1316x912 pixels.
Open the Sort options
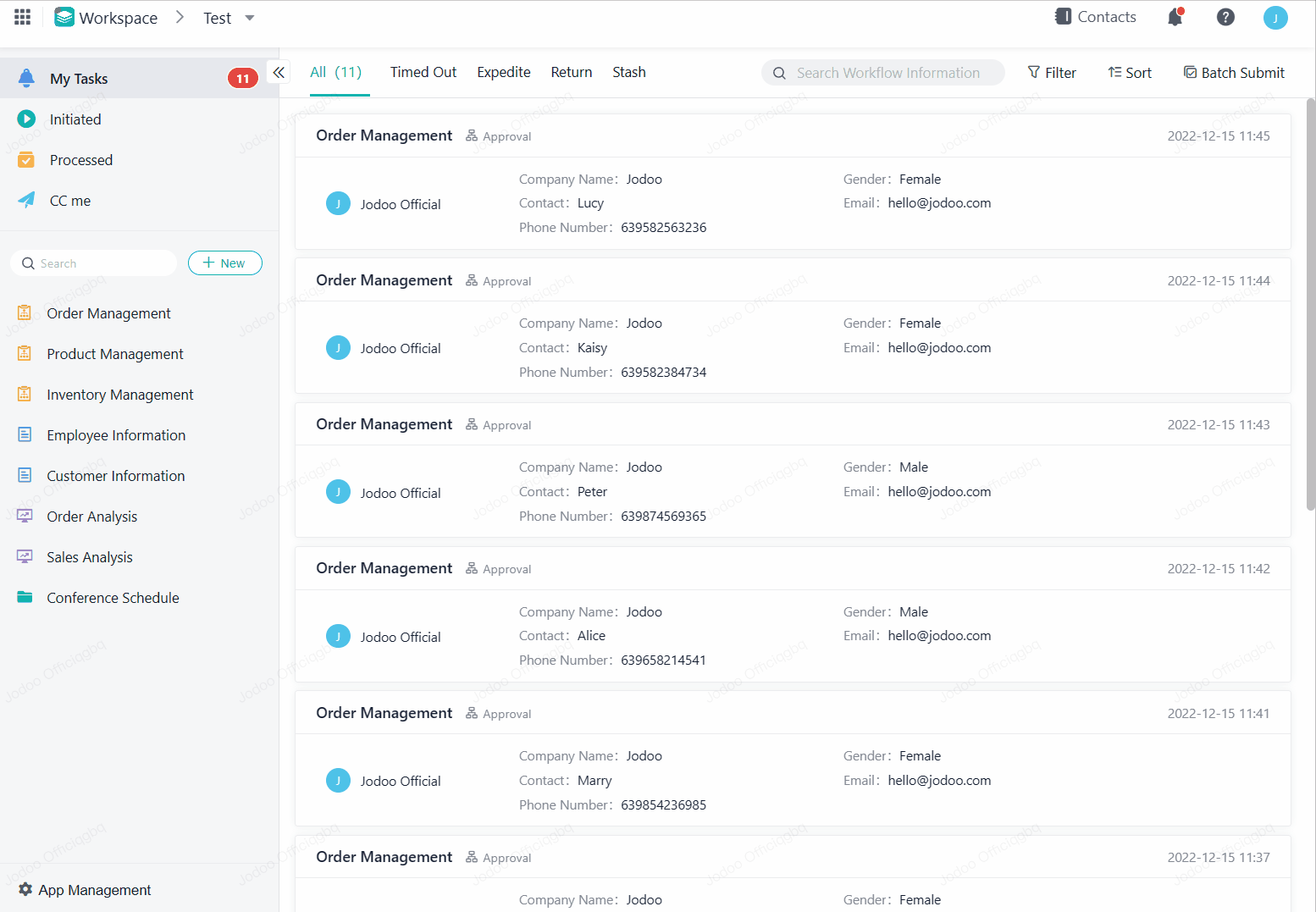pos(1130,73)
